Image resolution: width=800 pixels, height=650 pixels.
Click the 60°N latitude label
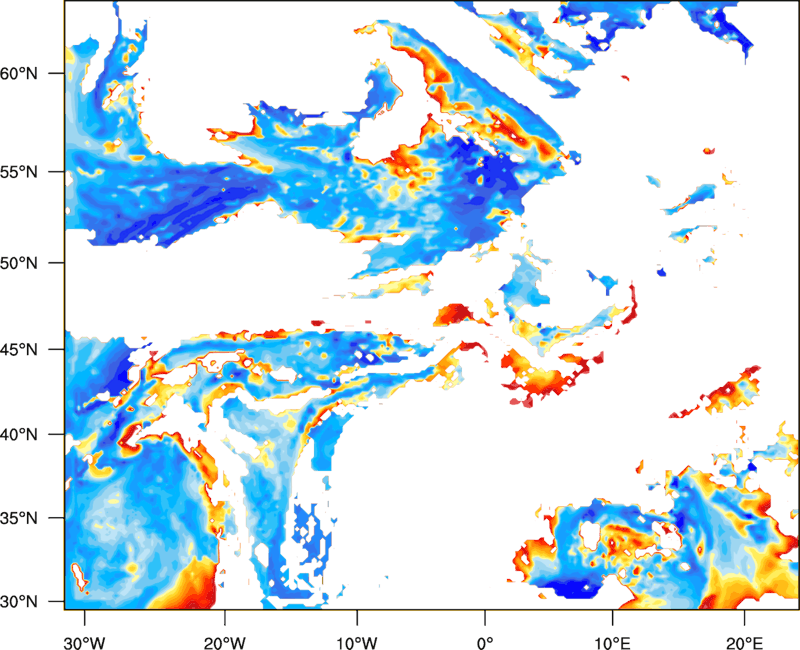point(19,73)
